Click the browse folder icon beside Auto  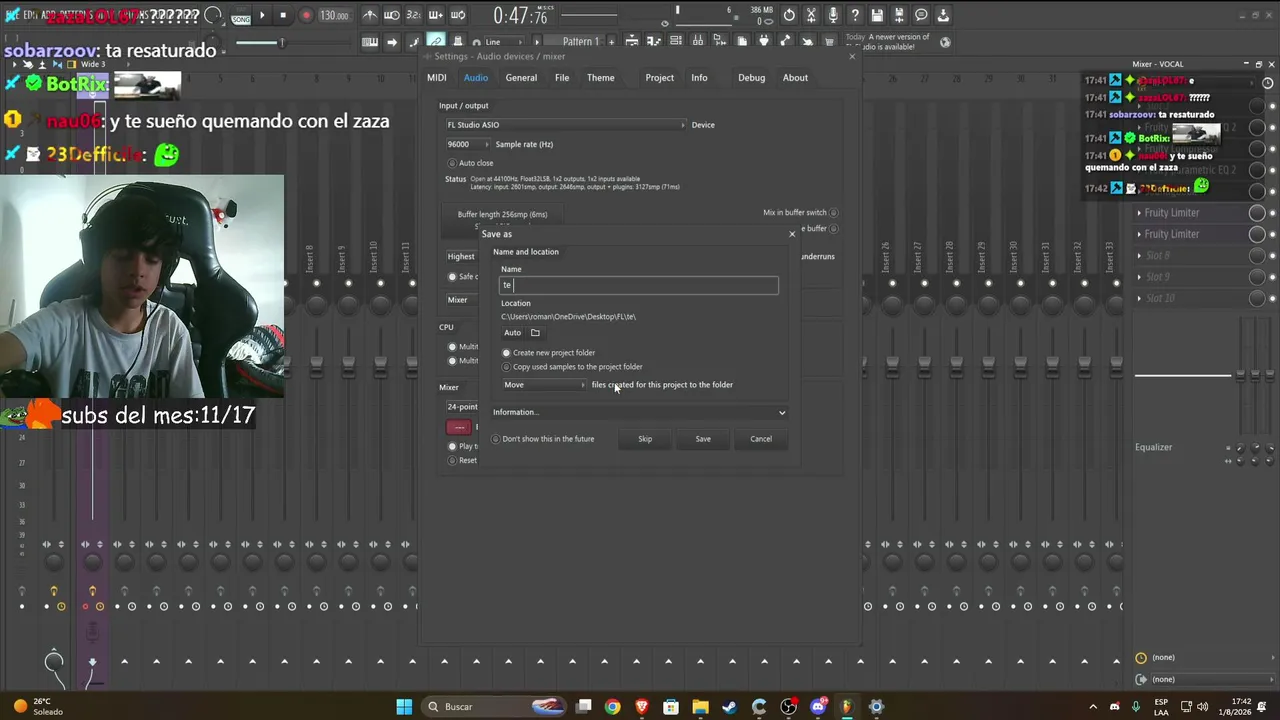tap(535, 333)
